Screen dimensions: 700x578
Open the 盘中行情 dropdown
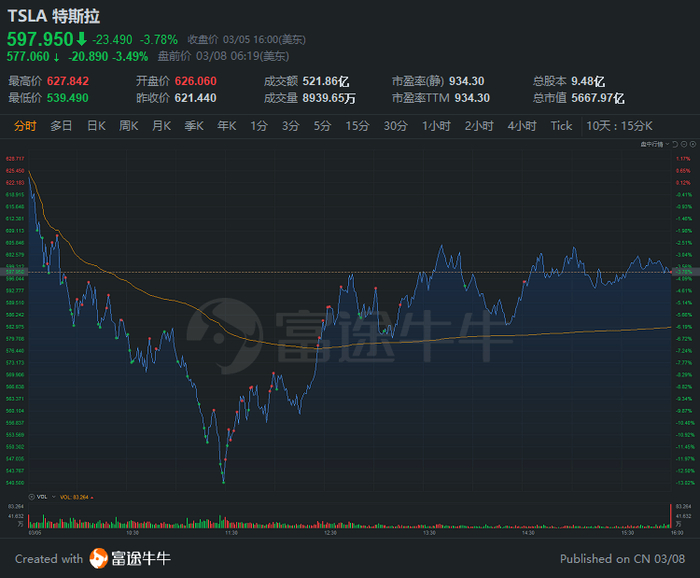click(x=655, y=144)
